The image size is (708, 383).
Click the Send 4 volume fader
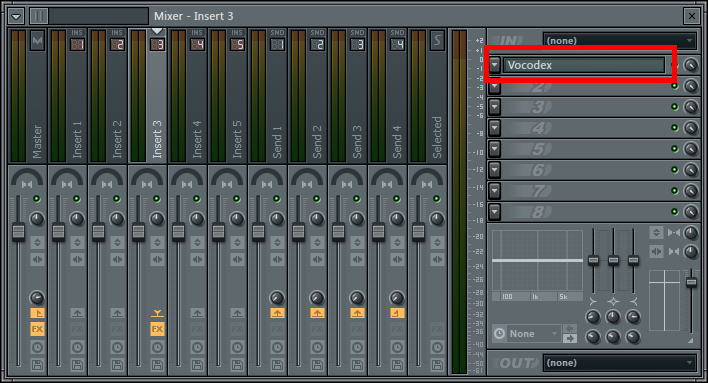click(378, 232)
